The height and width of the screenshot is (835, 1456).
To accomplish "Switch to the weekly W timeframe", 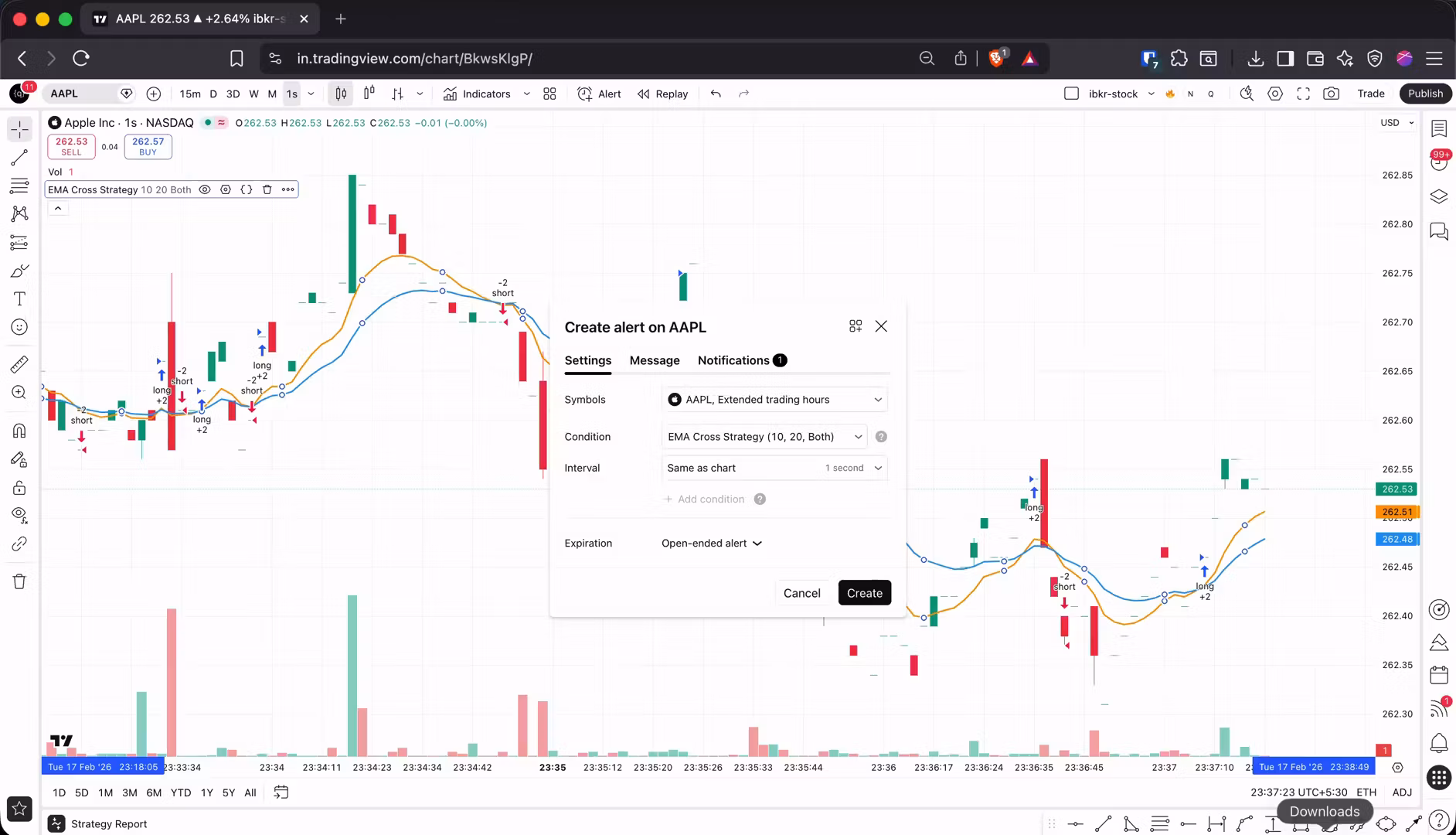I will pos(253,94).
